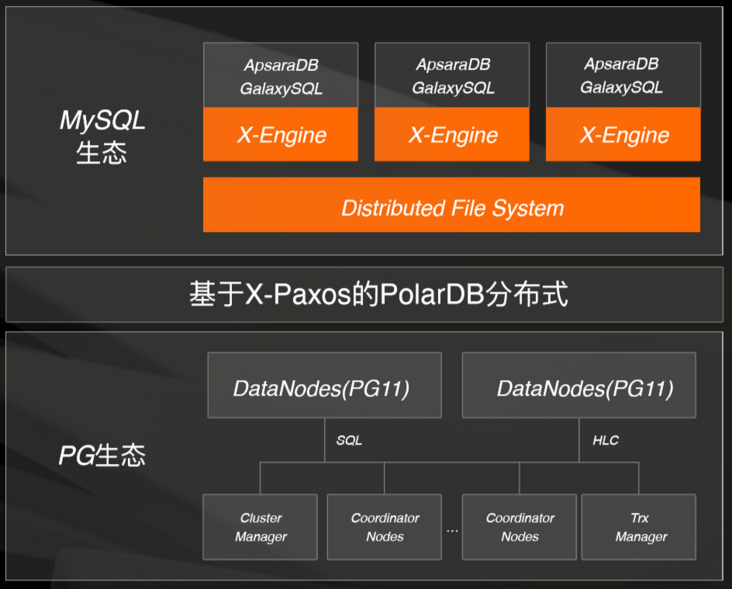Click the rightmost ApsaraDB GalaxySQL box
This screenshot has height=589, width=732.
coord(623,76)
